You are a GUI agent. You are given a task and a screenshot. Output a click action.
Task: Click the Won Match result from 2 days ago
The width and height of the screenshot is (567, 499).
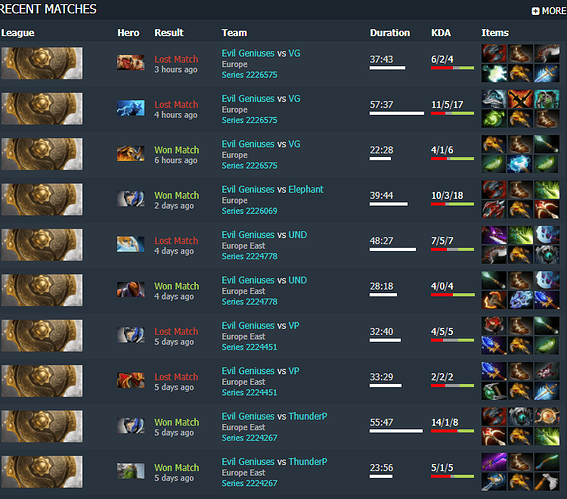pyautogui.click(x=176, y=195)
